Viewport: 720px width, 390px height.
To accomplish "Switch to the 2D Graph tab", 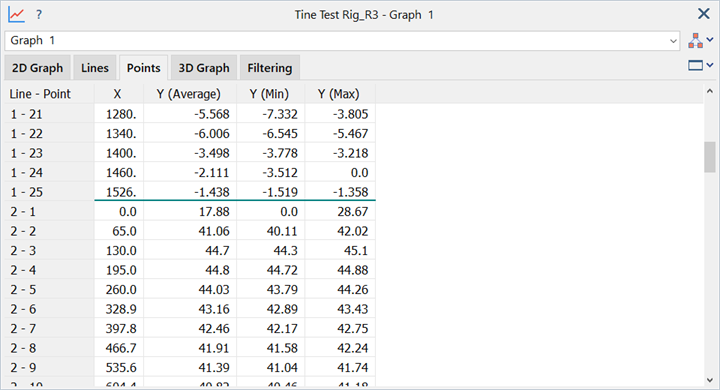I will coord(37,68).
